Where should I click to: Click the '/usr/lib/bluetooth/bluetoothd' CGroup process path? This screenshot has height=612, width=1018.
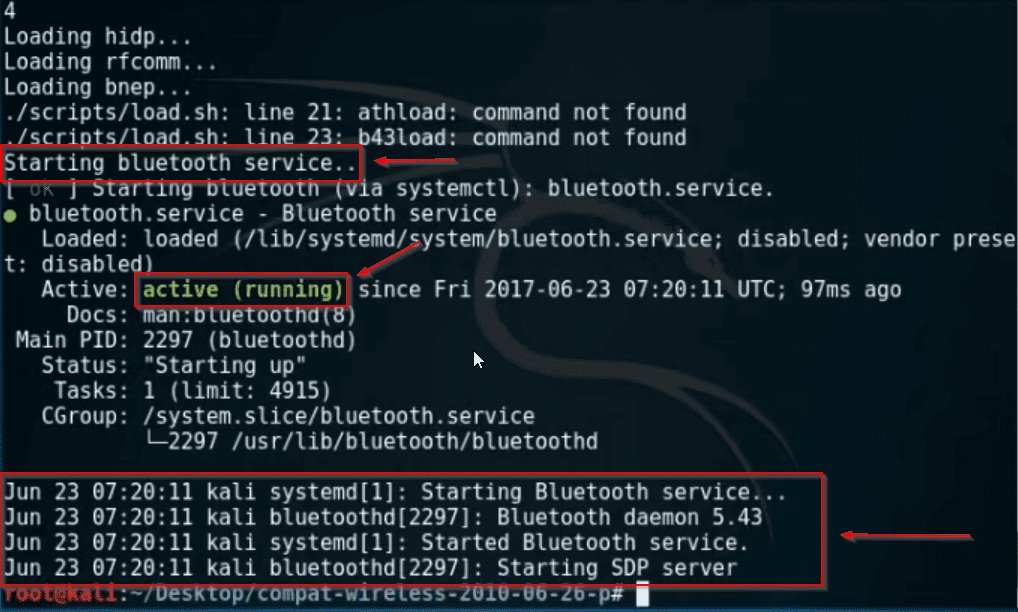tap(414, 441)
